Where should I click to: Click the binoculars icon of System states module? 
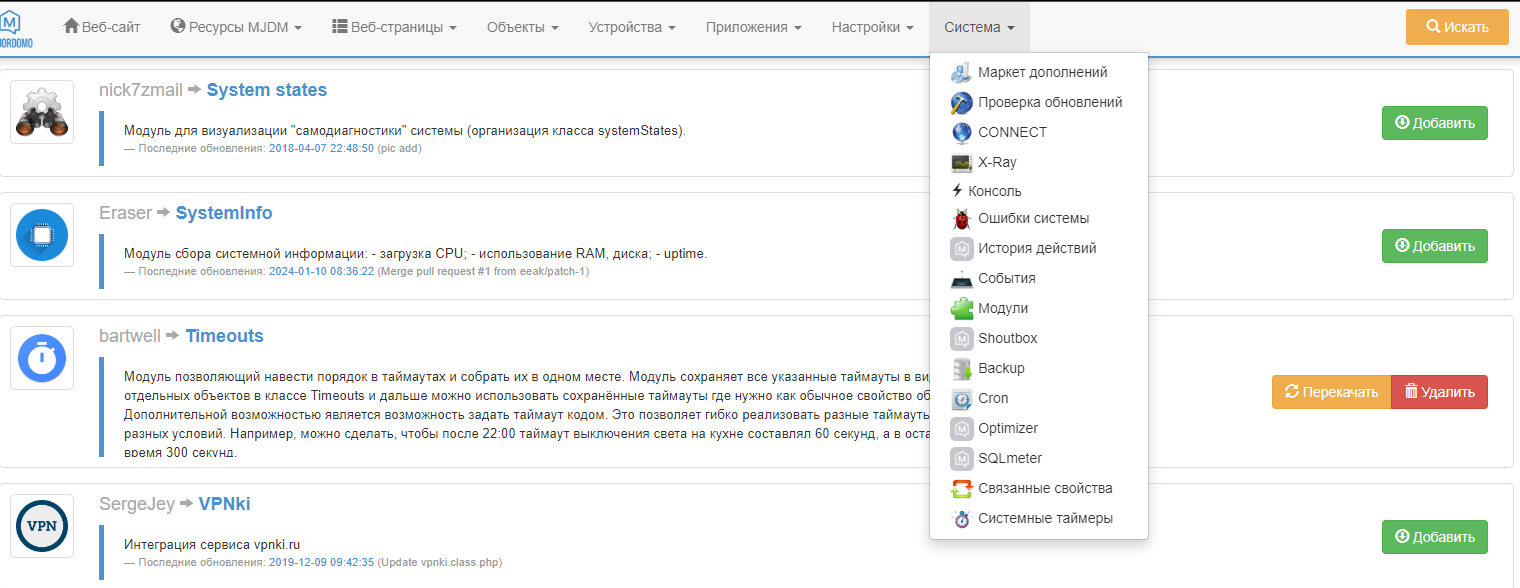coord(41,111)
